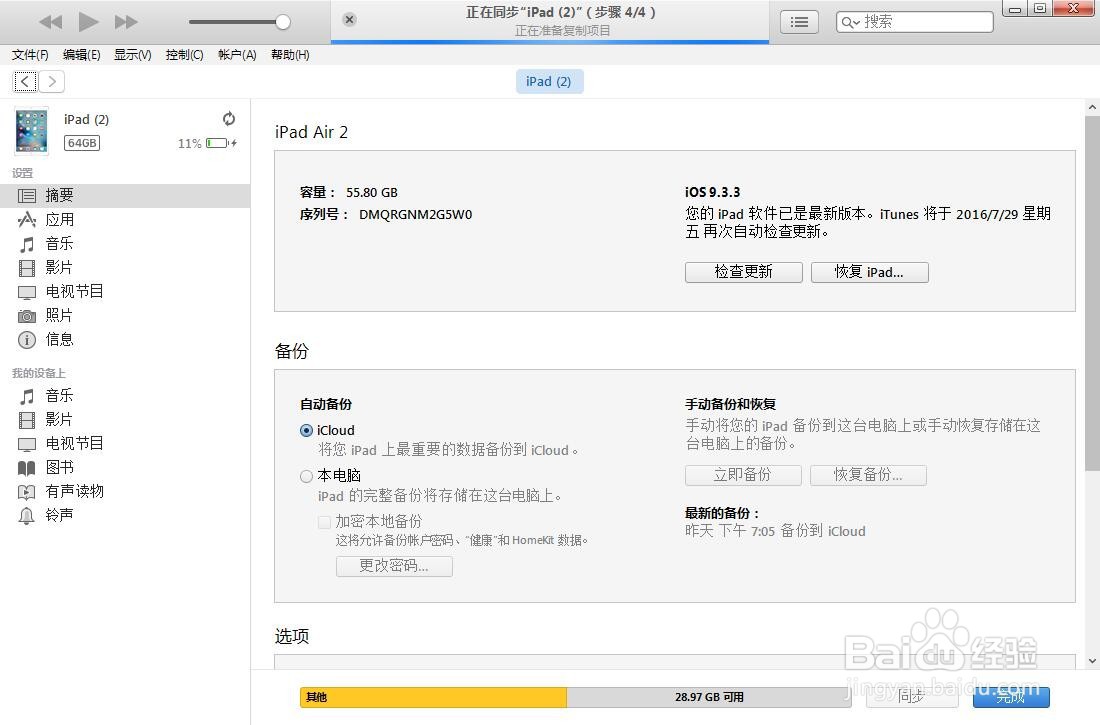Viewport: 1100px width, 725px height.
Task: Click the sync spinner icon beside iPad (2)
Action: pos(229,119)
